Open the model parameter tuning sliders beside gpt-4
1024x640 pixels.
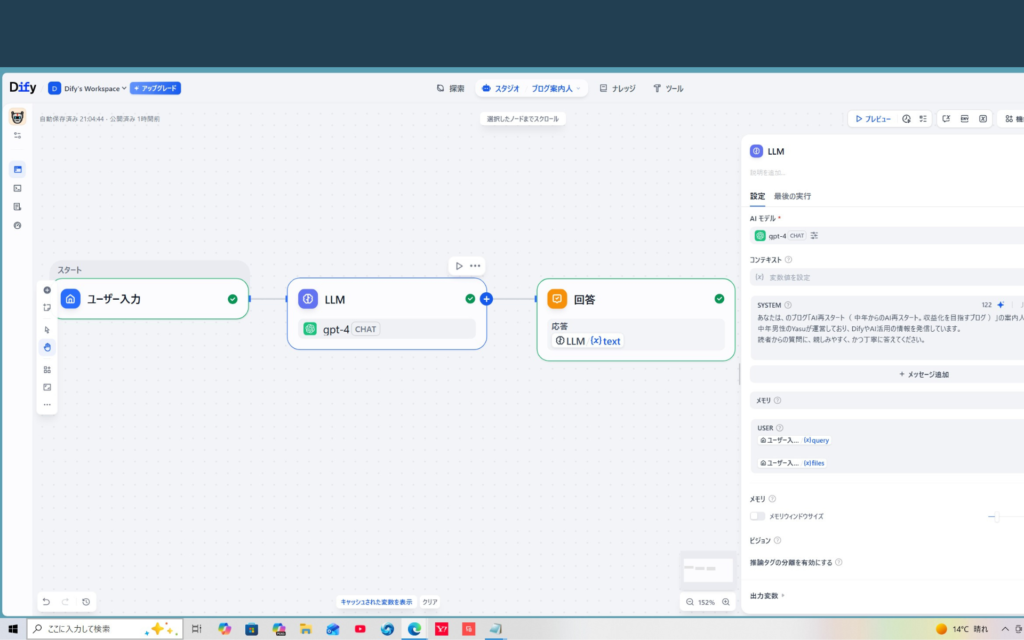(x=815, y=235)
